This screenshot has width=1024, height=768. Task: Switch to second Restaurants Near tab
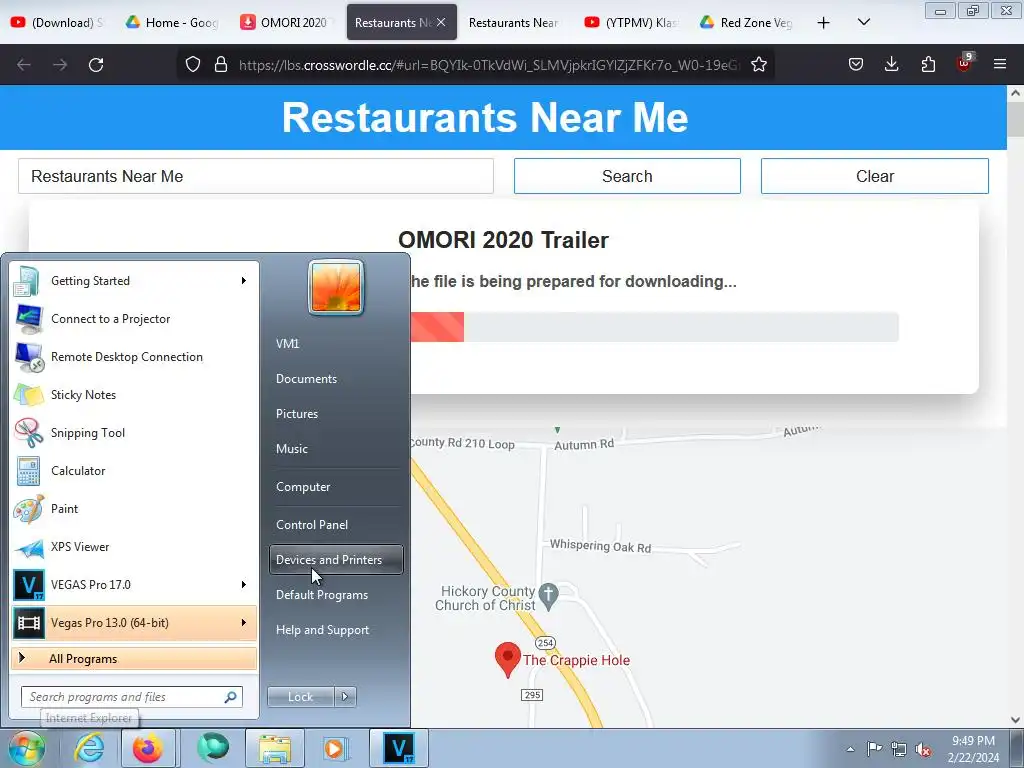point(515,23)
